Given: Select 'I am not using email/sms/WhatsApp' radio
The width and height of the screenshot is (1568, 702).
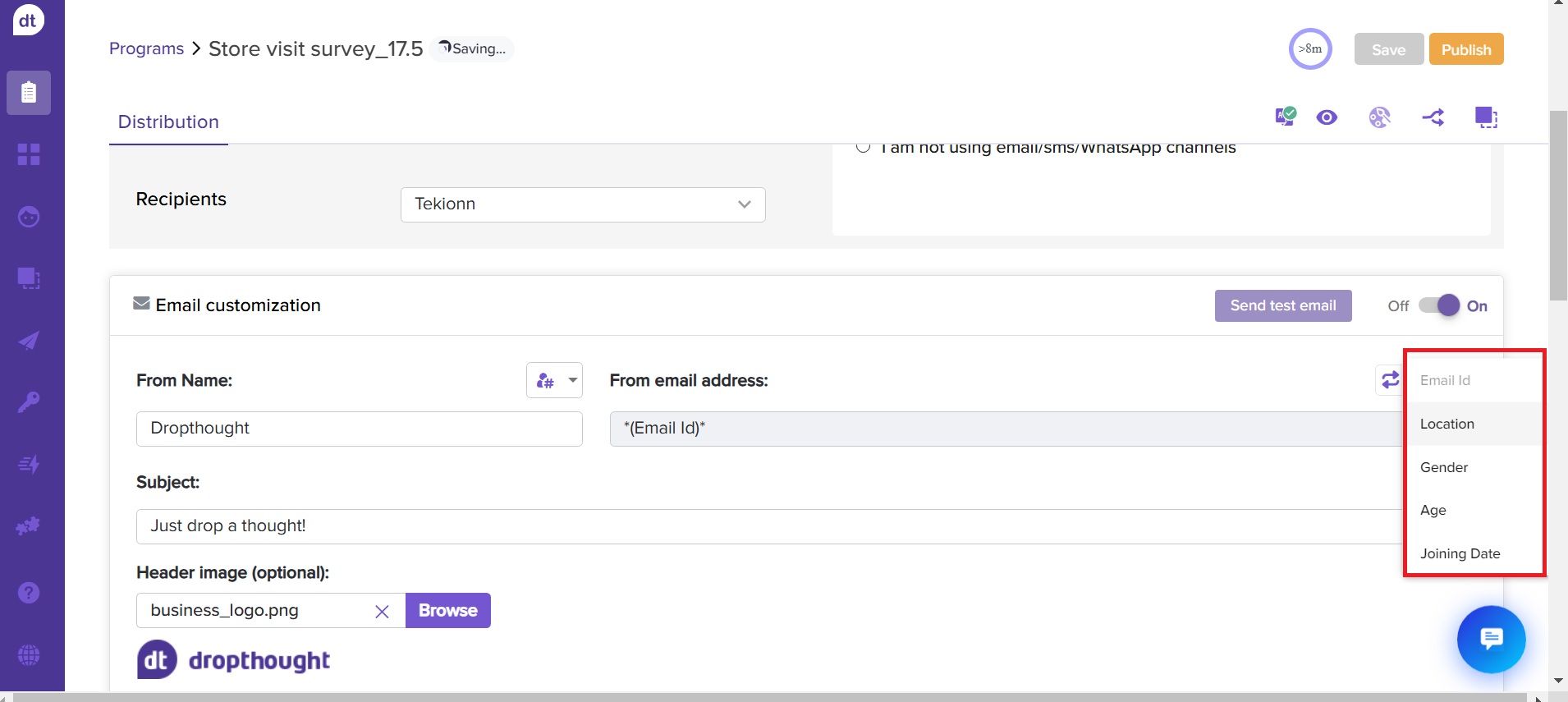Looking at the screenshot, I should coord(863,148).
